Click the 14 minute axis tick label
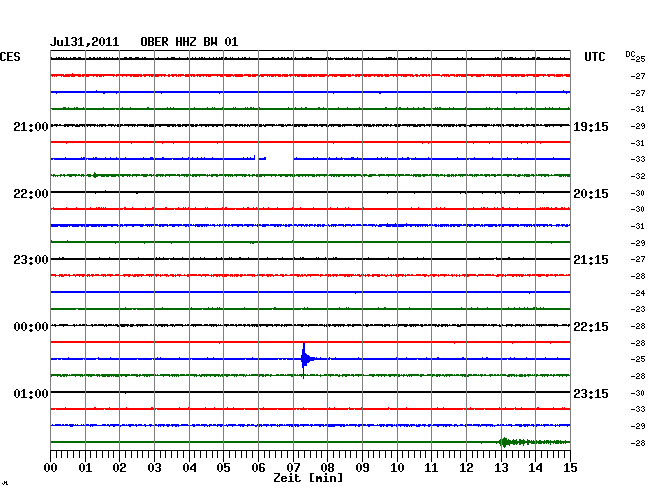650x494 pixels. click(x=535, y=468)
